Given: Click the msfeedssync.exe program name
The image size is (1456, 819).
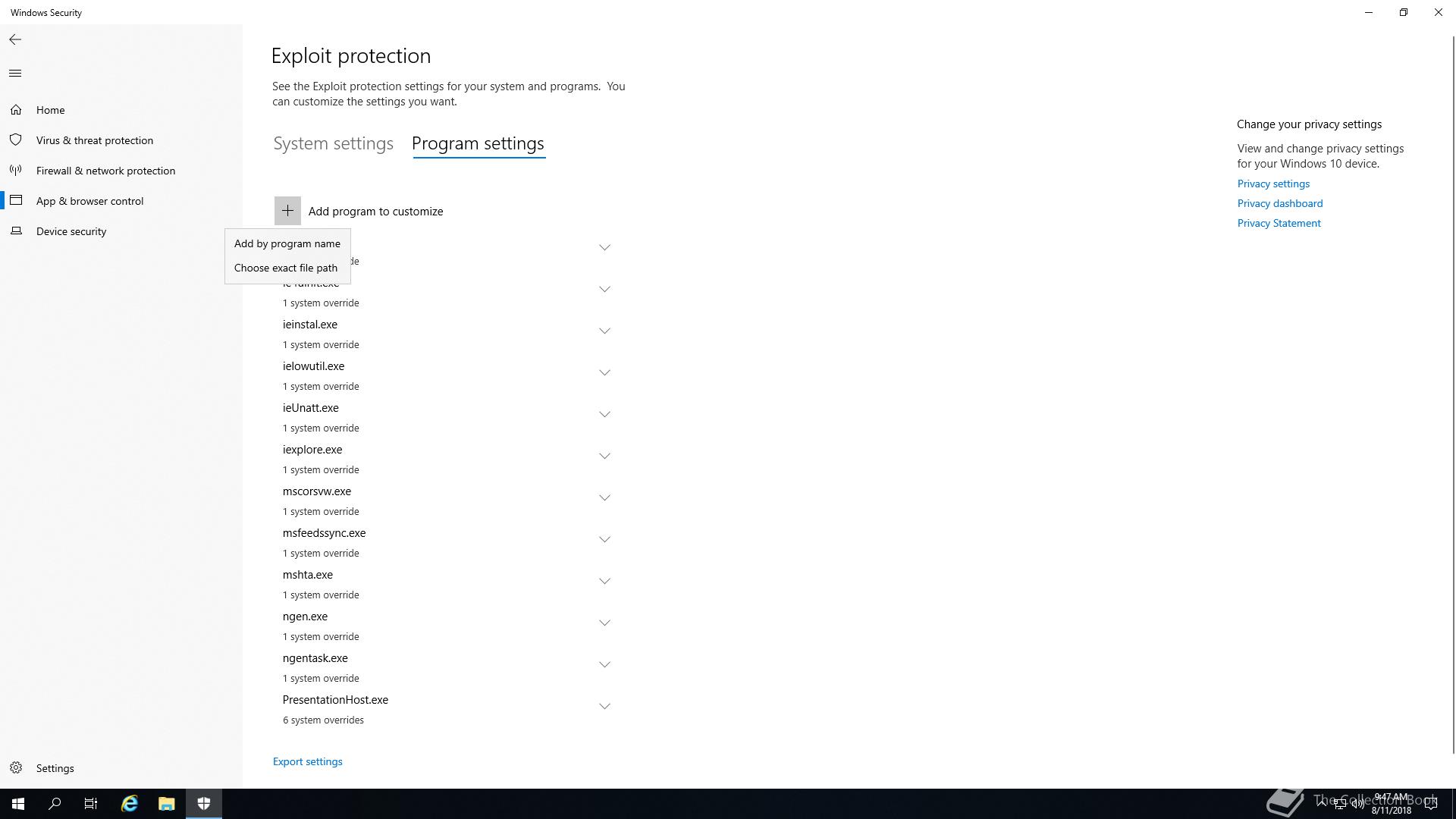Looking at the screenshot, I should [x=325, y=533].
